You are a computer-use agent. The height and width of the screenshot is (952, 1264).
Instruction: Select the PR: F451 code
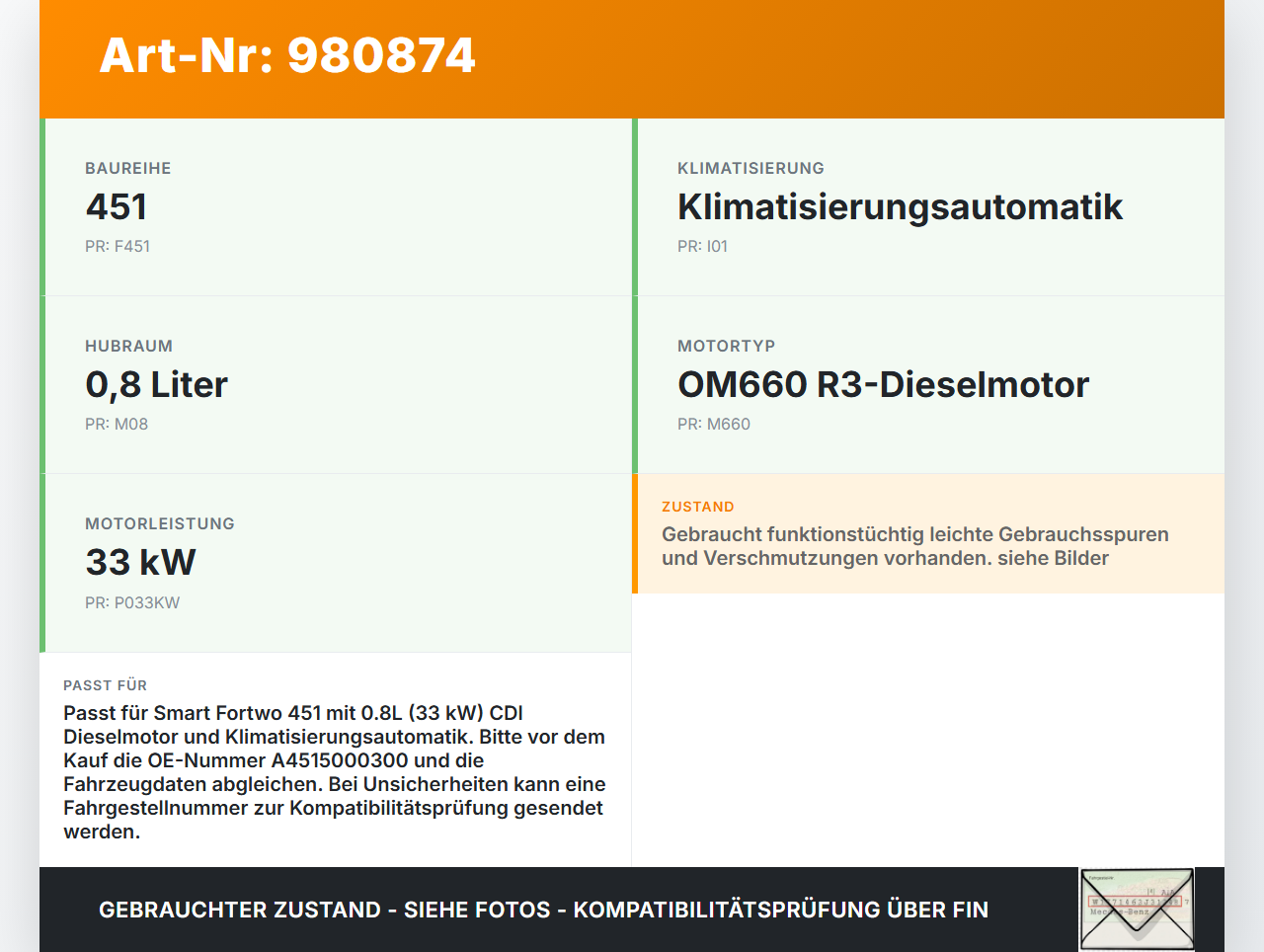pyautogui.click(x=118, y=246)
